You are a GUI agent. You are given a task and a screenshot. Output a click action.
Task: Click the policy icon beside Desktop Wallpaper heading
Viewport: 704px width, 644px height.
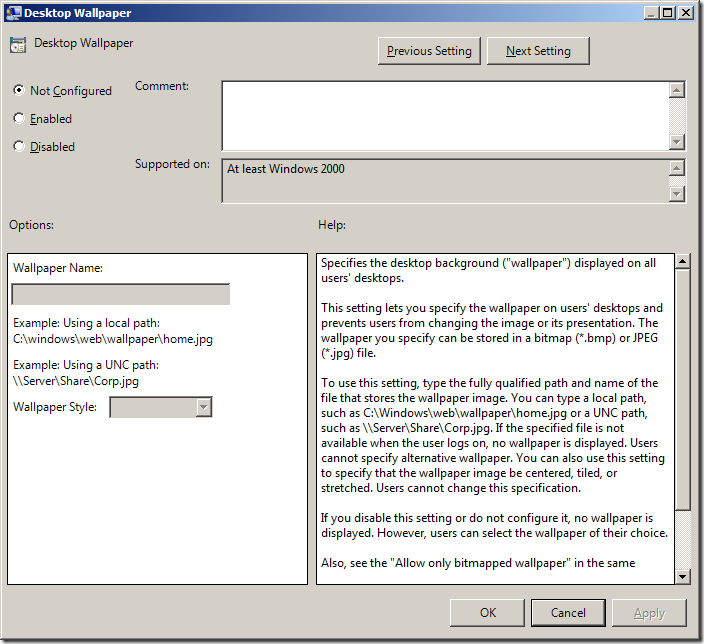(x=18, y=45)
